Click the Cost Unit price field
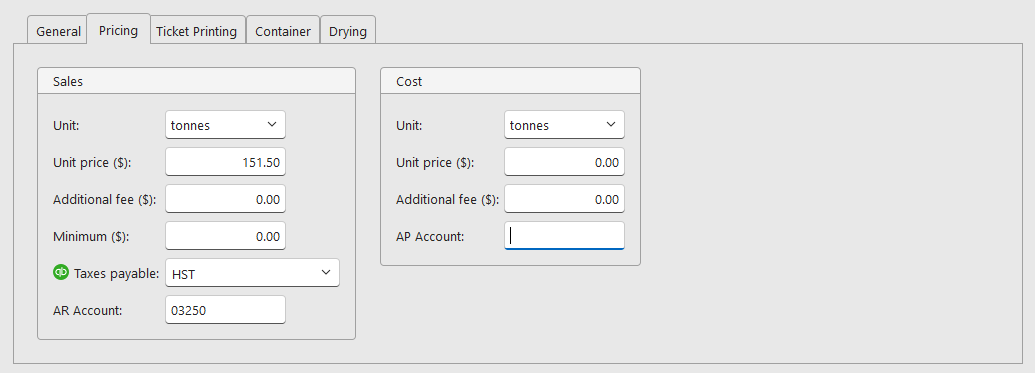Image resolution: width=1035 pixels, height=373 pixels. coord(564,162)
